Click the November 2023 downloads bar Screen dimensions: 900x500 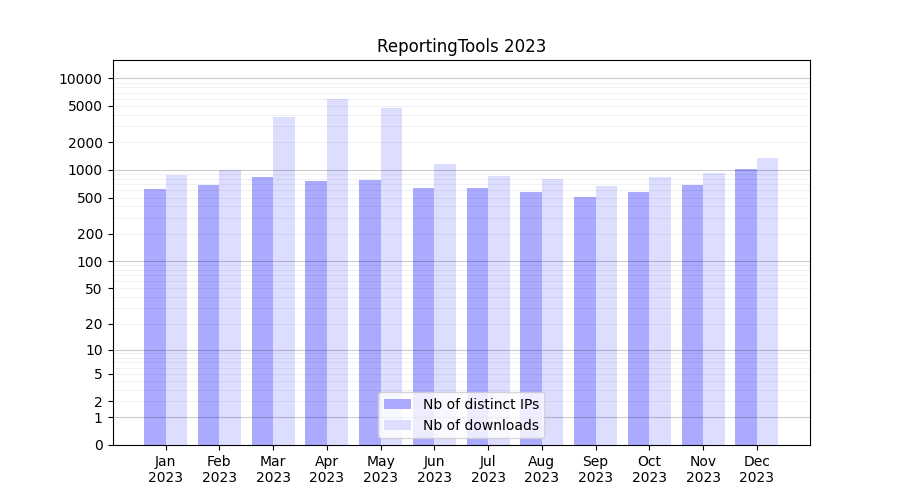coord(714,309)
